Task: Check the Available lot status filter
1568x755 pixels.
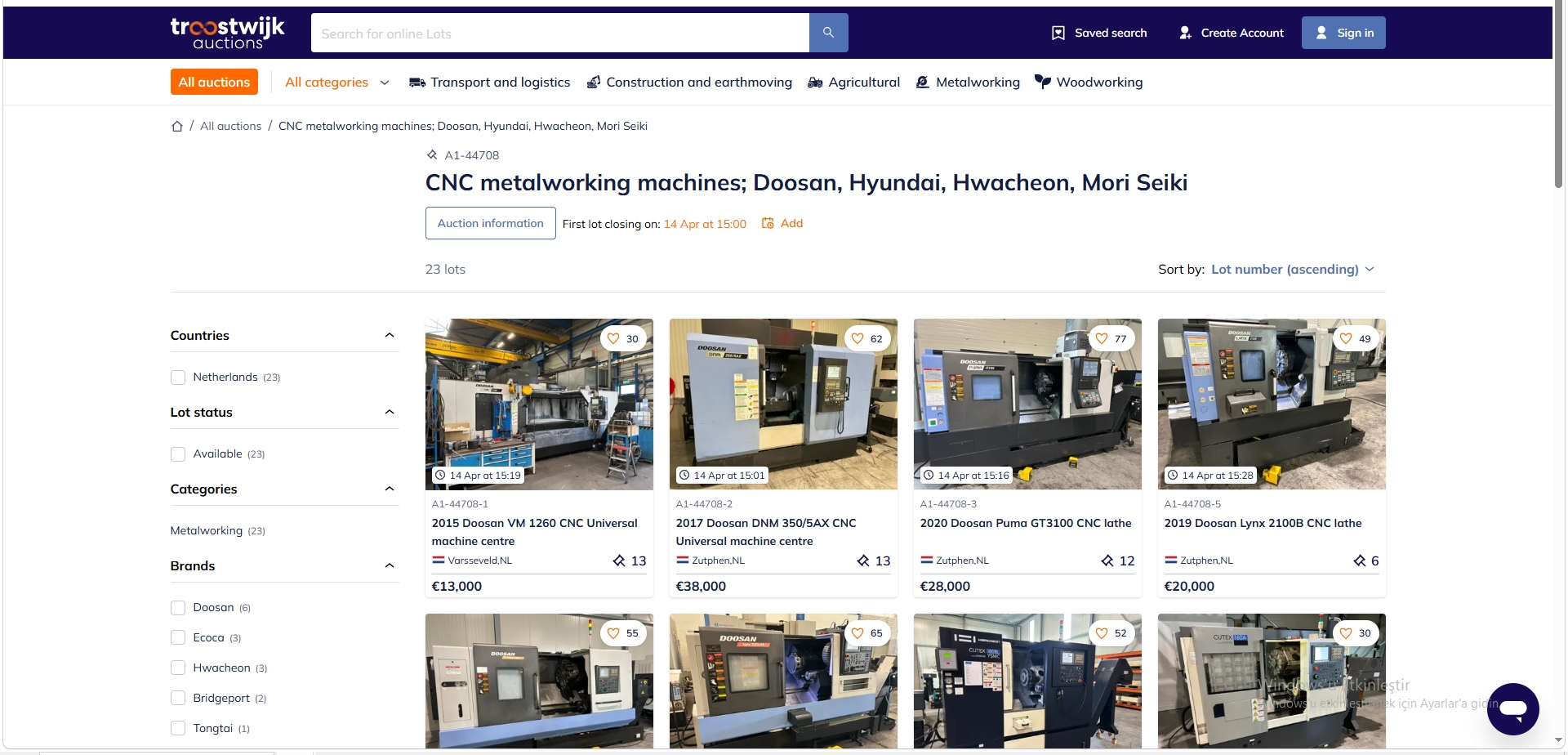Action: (178, 453)
